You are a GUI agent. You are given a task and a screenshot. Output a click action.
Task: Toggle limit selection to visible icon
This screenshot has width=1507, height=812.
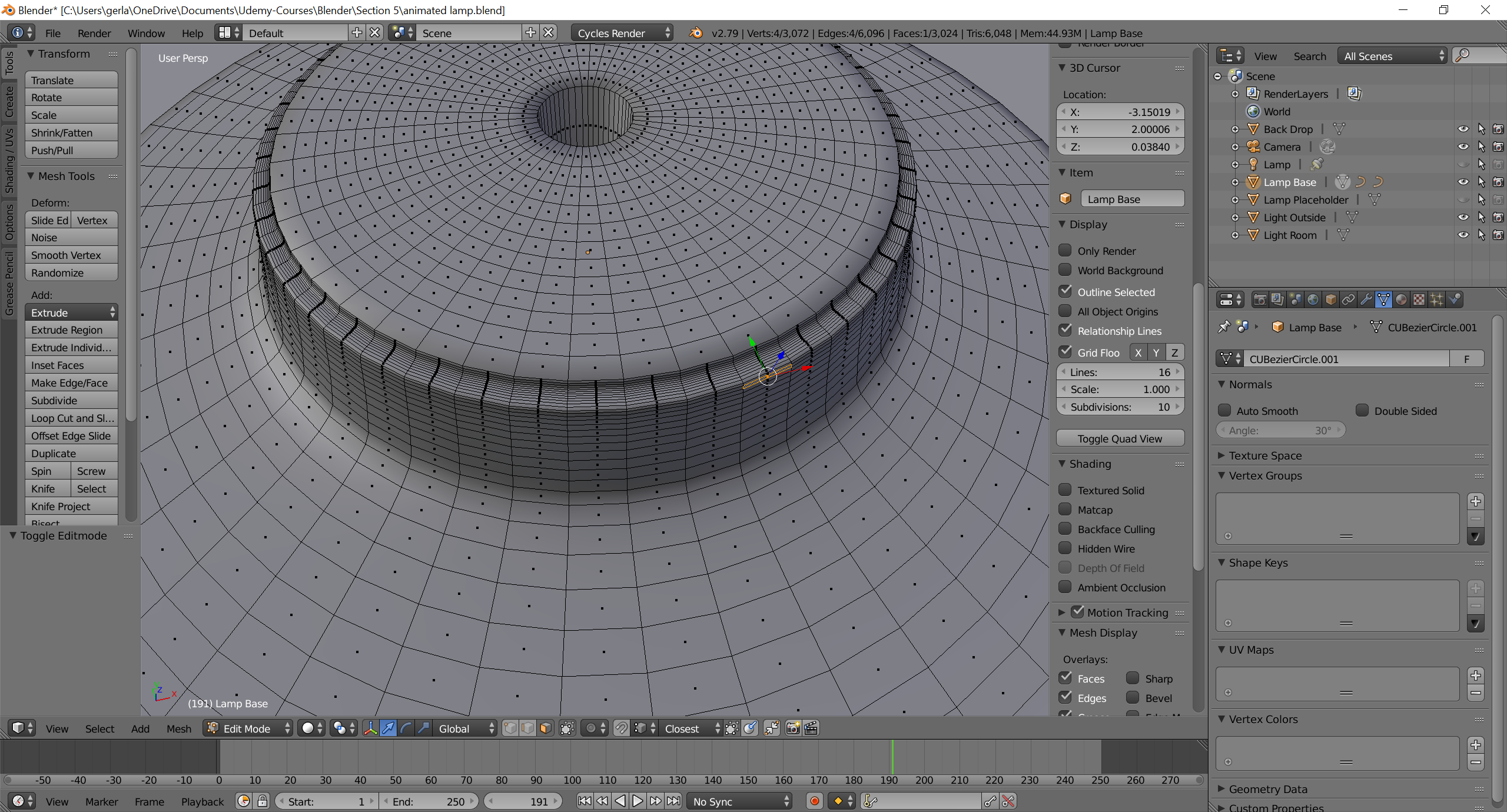pos(567,728)
